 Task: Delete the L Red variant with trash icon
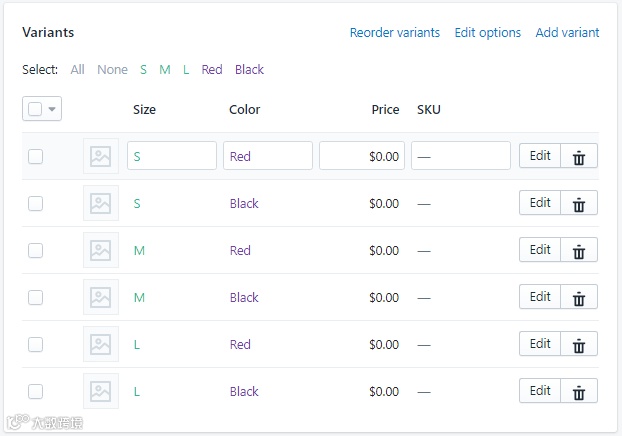[x=578, y=344]
